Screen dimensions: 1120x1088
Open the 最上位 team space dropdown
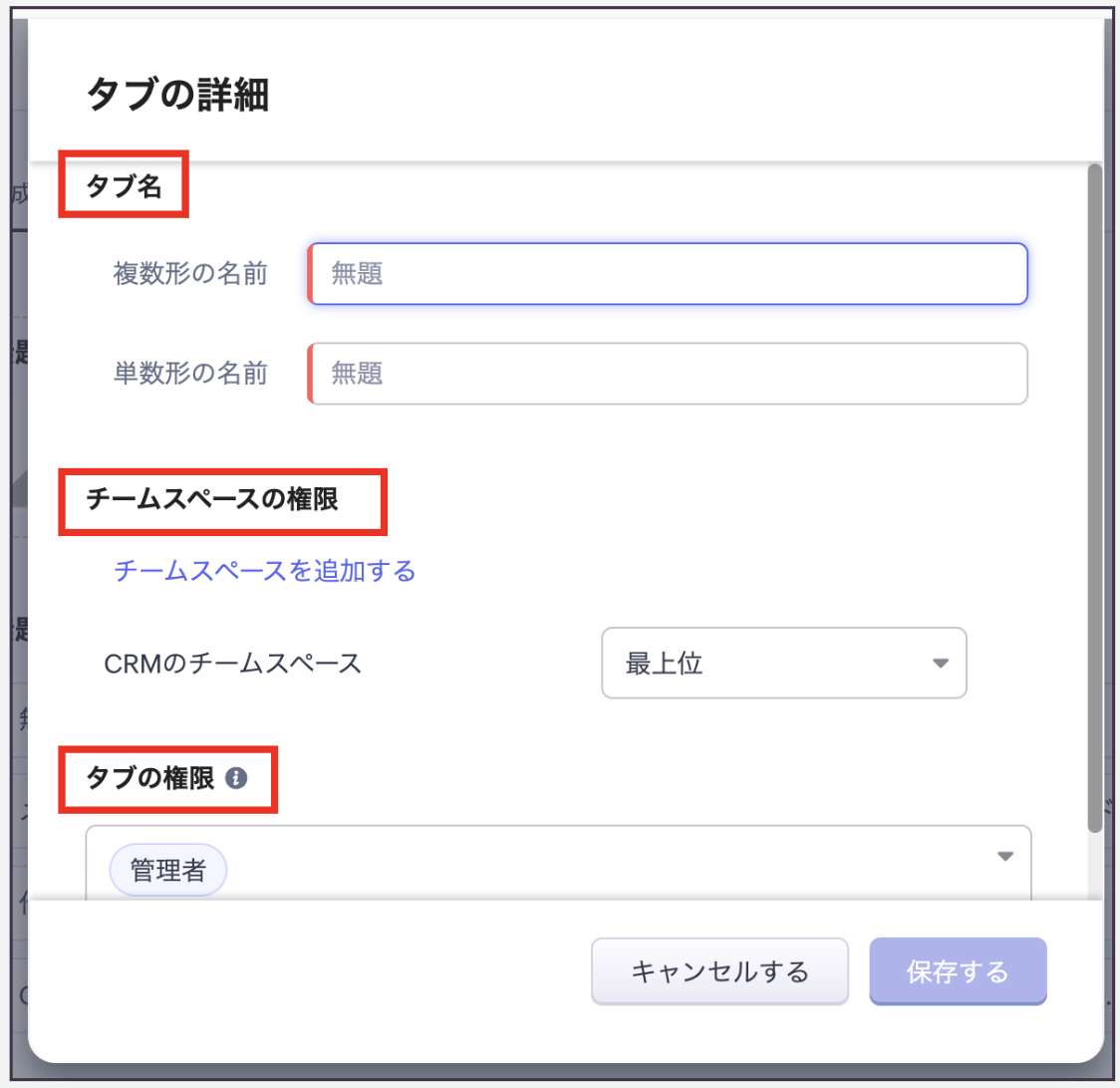[x=783, y=663]
